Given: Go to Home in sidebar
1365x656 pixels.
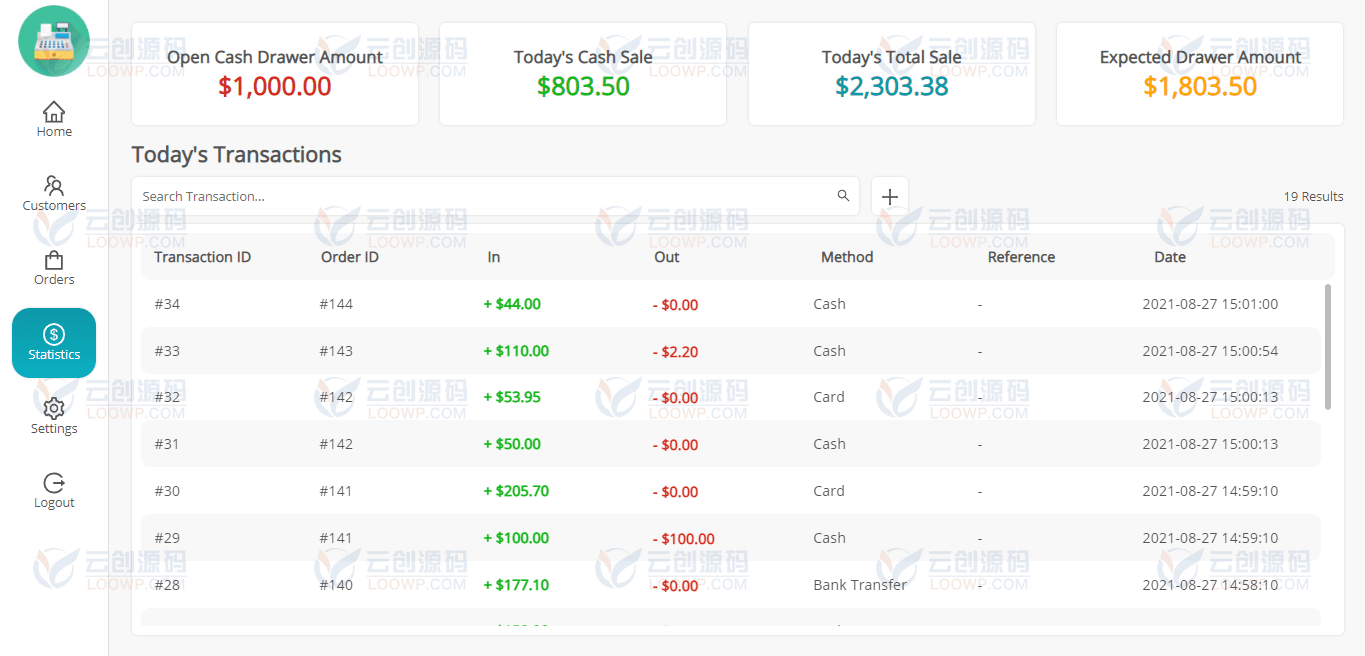Looking at the screenshot, I should click(54, 119).
